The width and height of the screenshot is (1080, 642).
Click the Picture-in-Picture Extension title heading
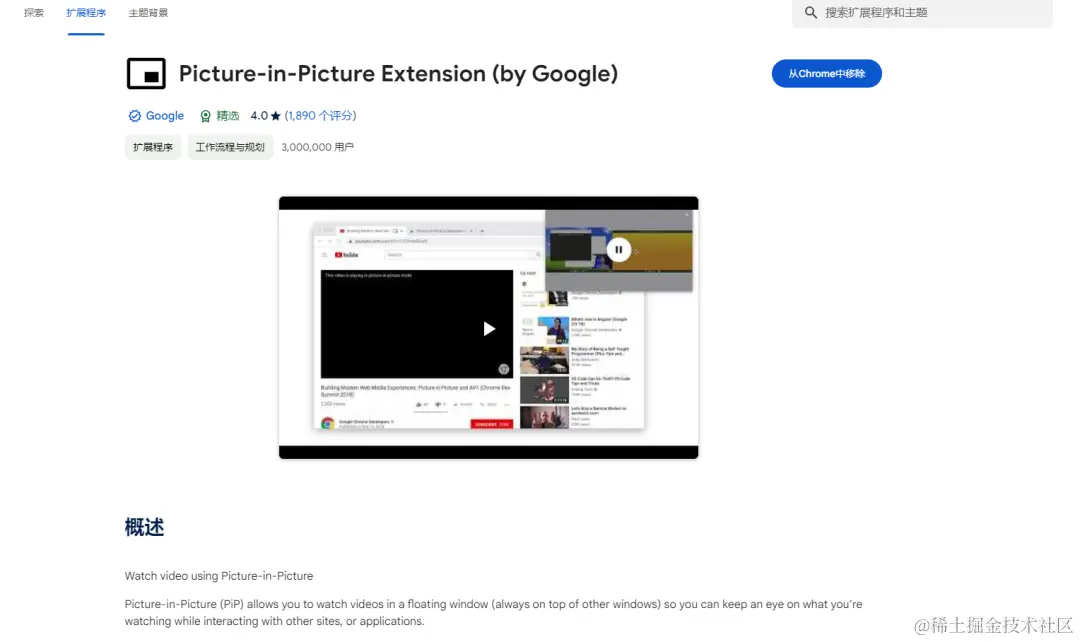tap(398, 74)
